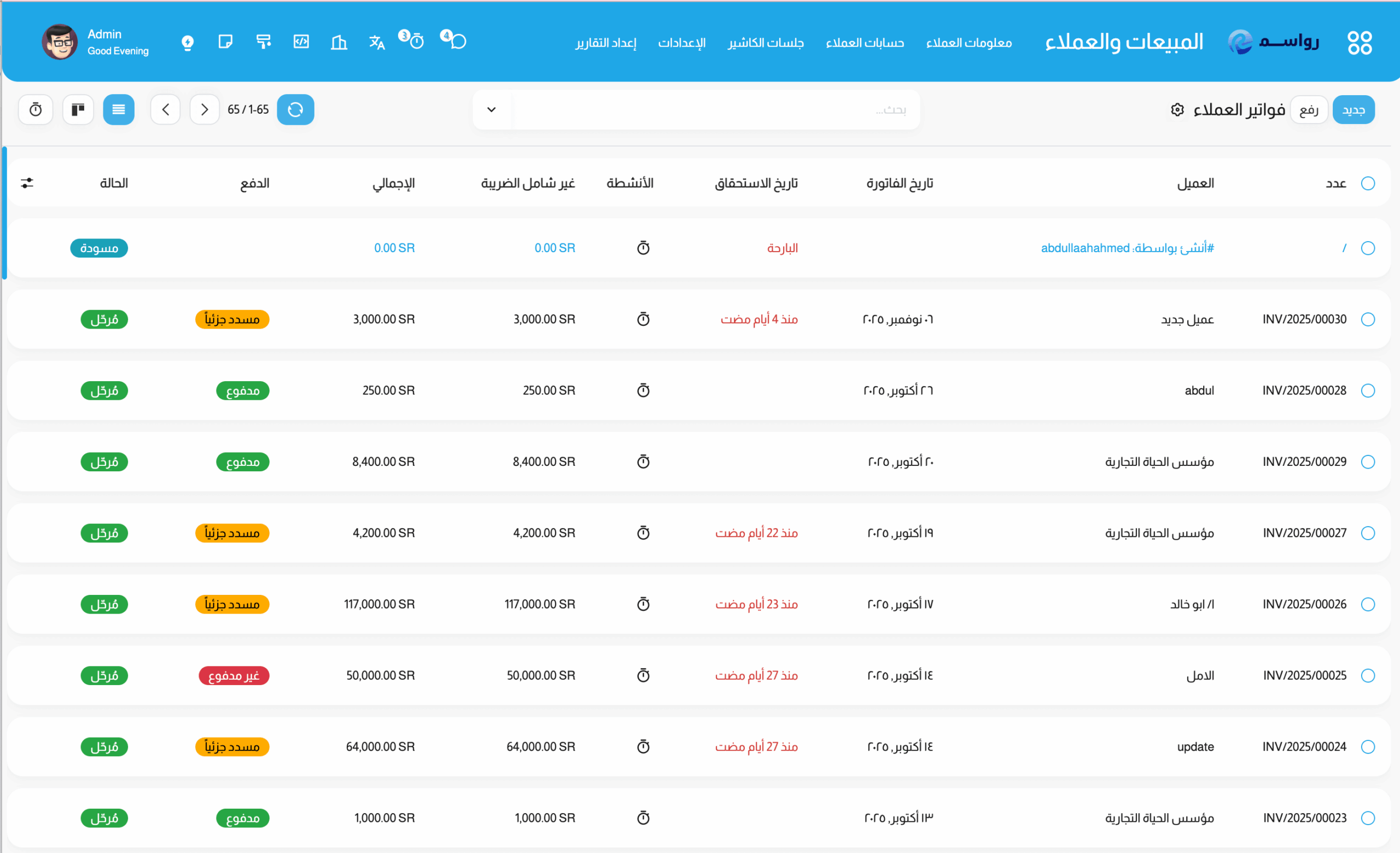Switch to kanban view
The height and width of the screenshot is (853, 1400).
coord(78,109)
